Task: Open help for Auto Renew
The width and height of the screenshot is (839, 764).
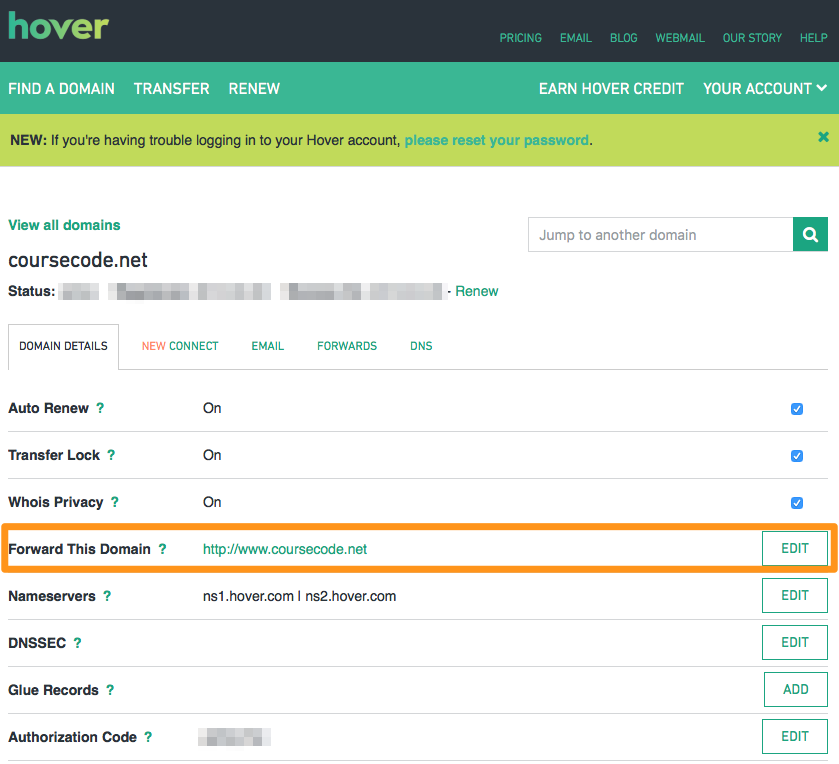Action: pyautogui.click(x=100, y=408)
